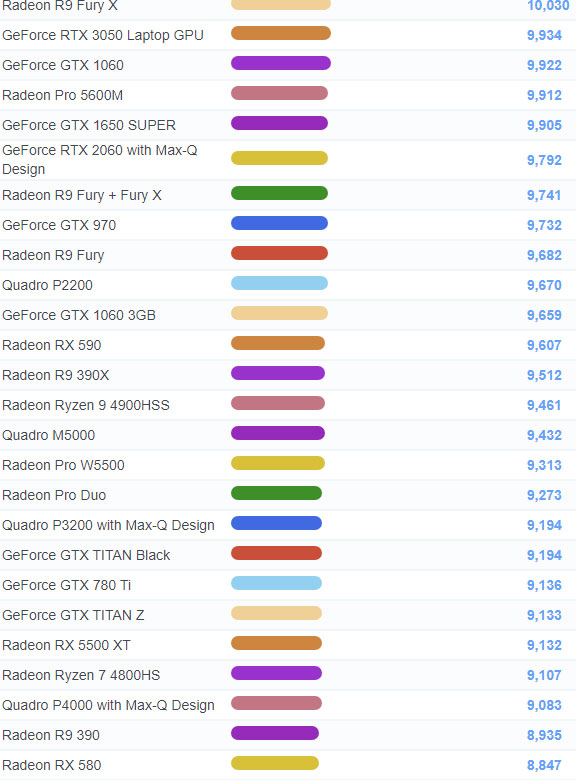Click the 9,136 score value
The width and height of the screenshot is (576, 780).
pos(544,585)
